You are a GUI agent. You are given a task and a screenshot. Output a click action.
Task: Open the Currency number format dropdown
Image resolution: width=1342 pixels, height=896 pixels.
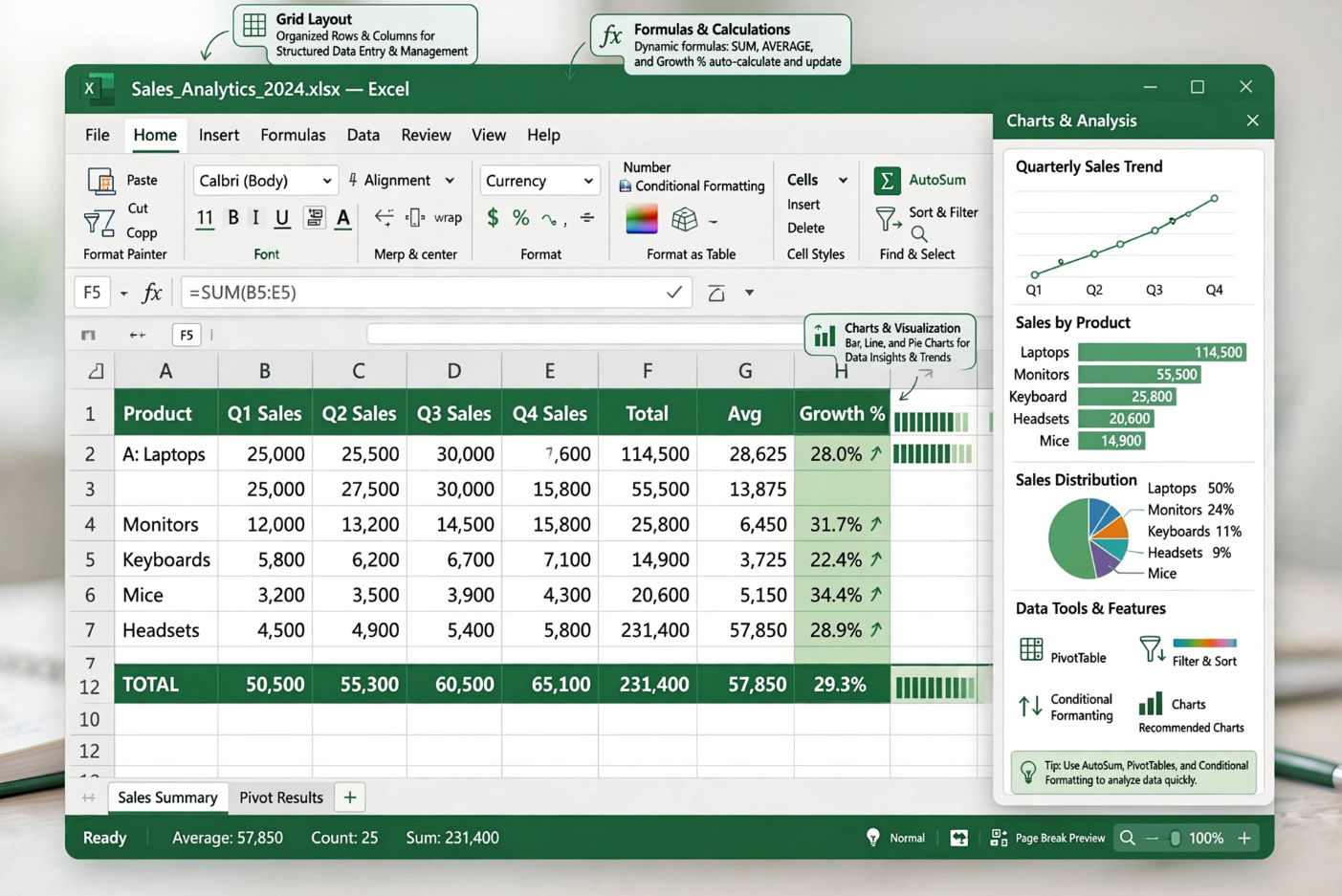[x=539, y=181]
